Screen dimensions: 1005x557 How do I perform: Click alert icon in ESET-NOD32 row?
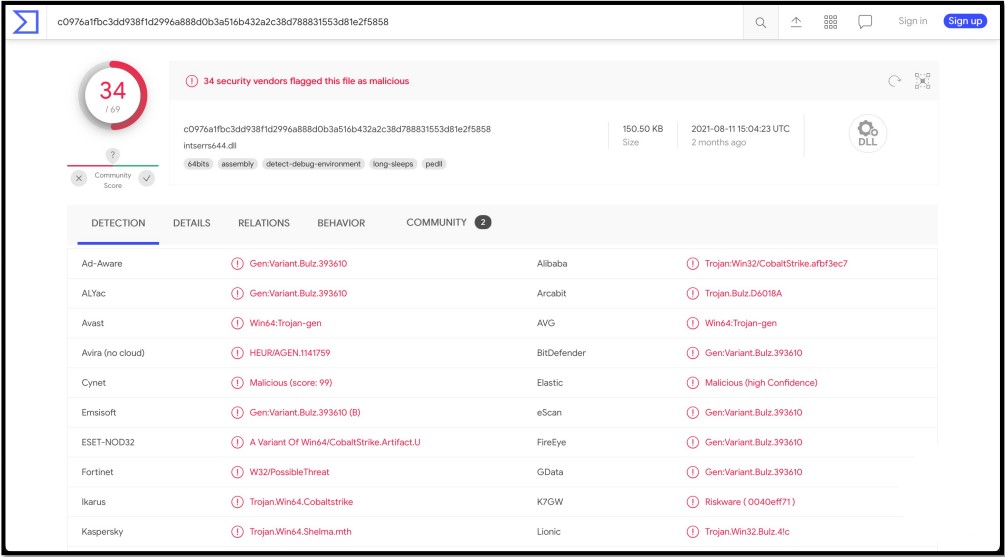click(x=237, y=442)
